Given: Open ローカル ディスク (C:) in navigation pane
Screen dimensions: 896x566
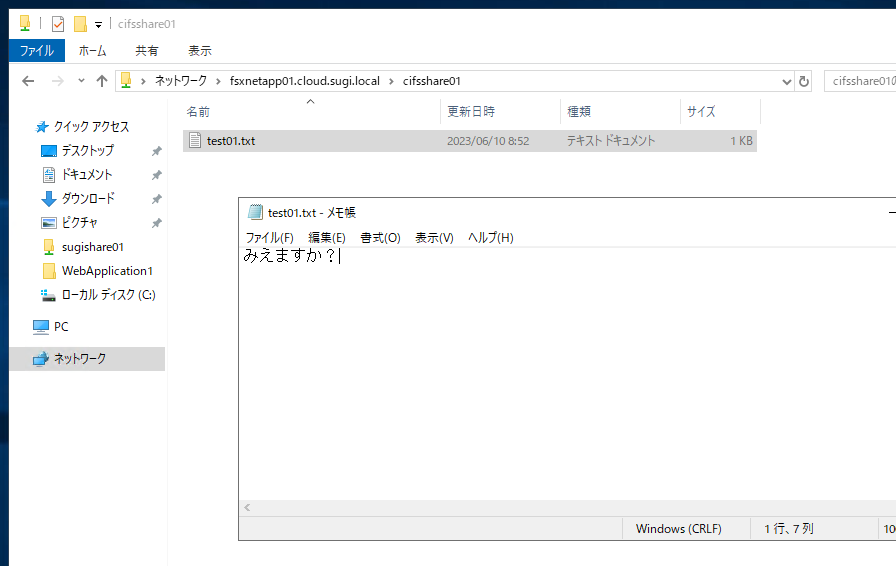Looking at the screenshot, I should (109, 294).
